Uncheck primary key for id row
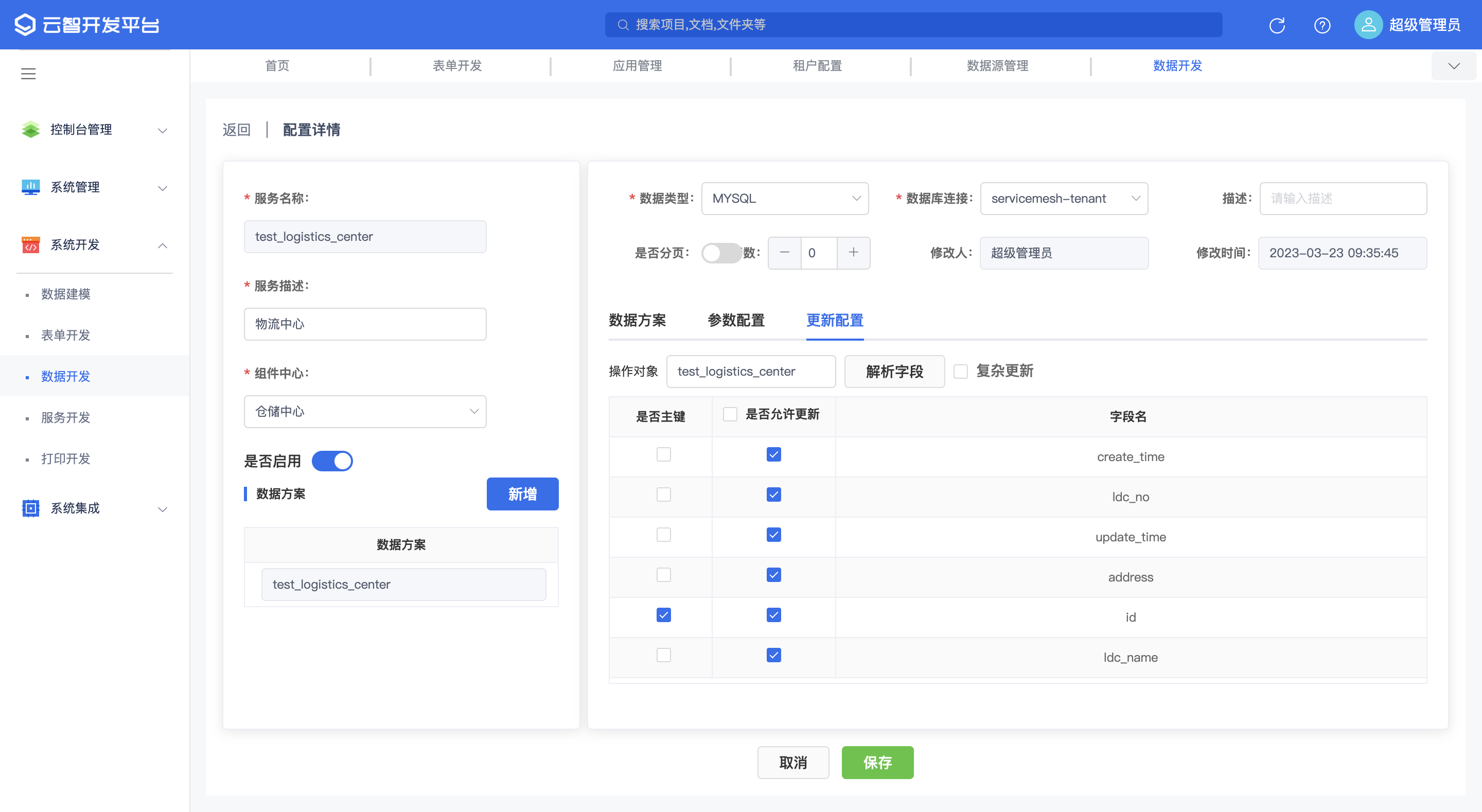 point(663,615)
